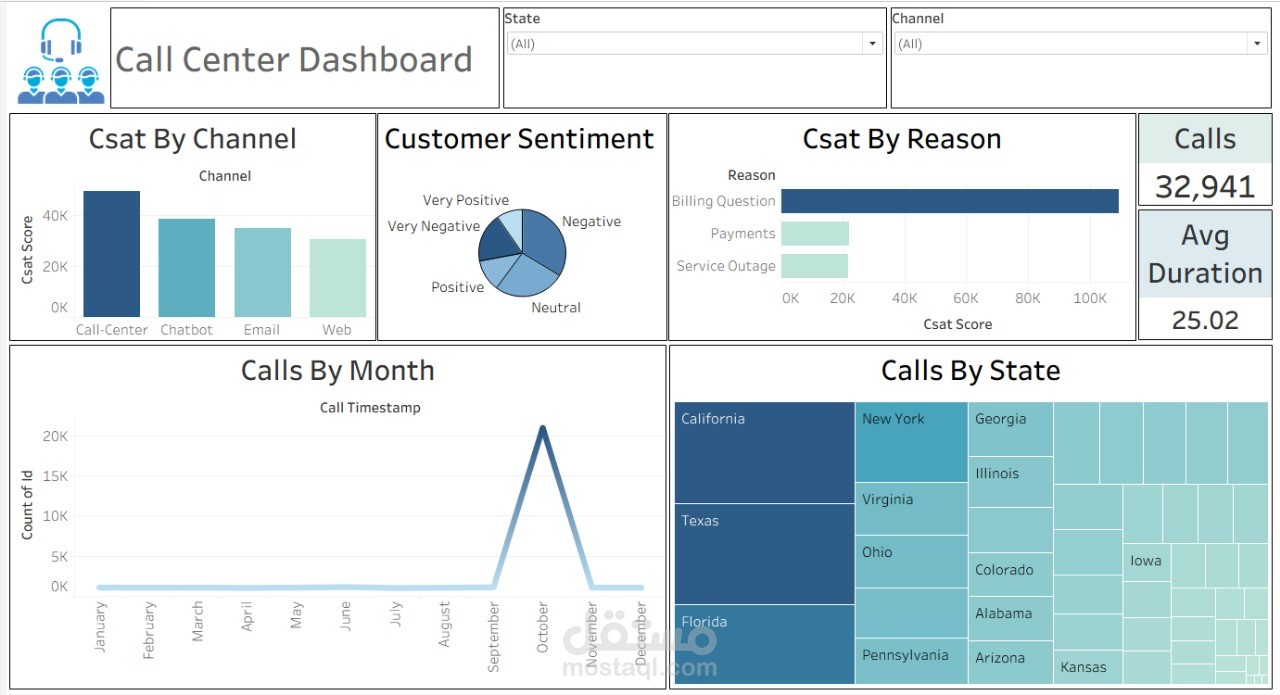
Task: Click the Negative slice of the sentiment pie
Action: pyautogui.click(x=546, y=240)
